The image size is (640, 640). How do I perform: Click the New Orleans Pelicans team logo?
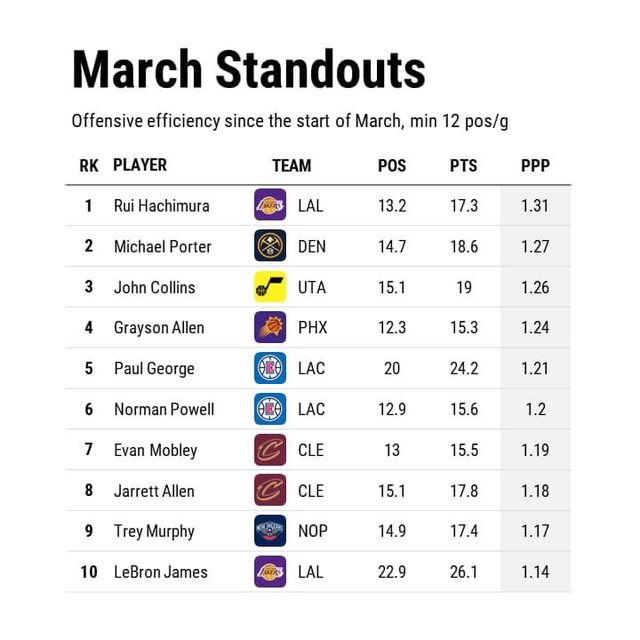[x=270, y=531]
